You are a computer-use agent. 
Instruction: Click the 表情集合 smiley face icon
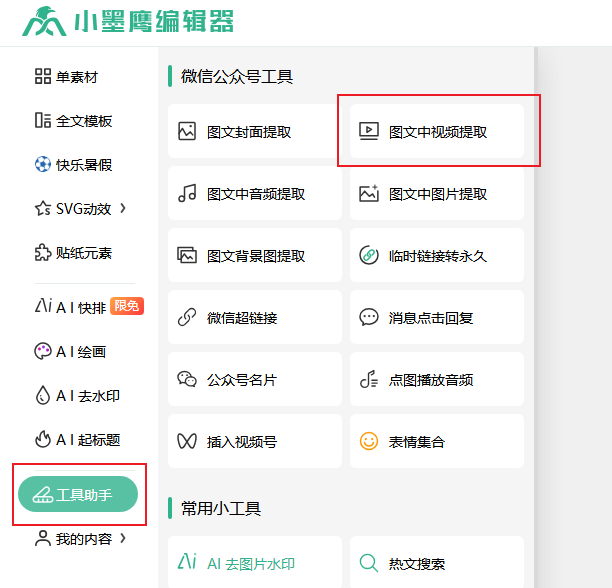coord(369,441)
